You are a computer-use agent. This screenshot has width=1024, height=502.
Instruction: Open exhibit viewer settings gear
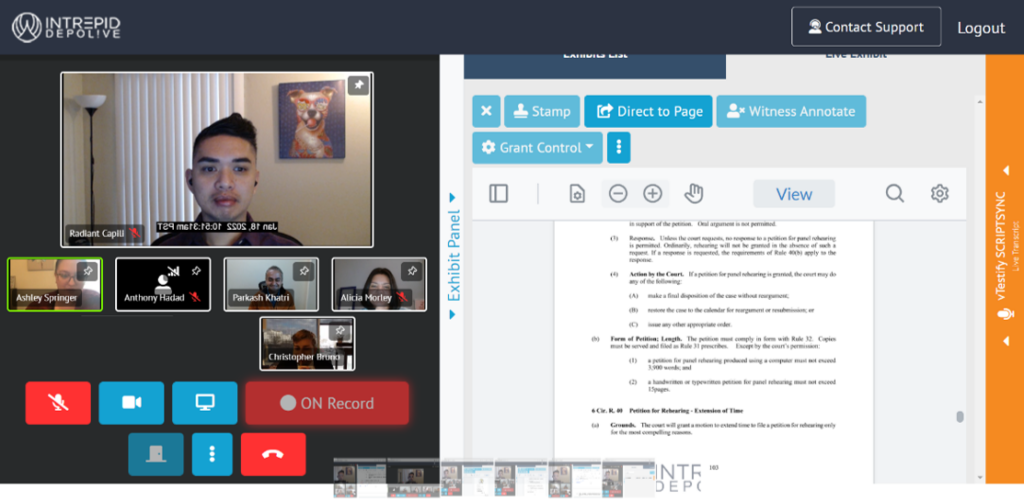click(x=939, y=194)
